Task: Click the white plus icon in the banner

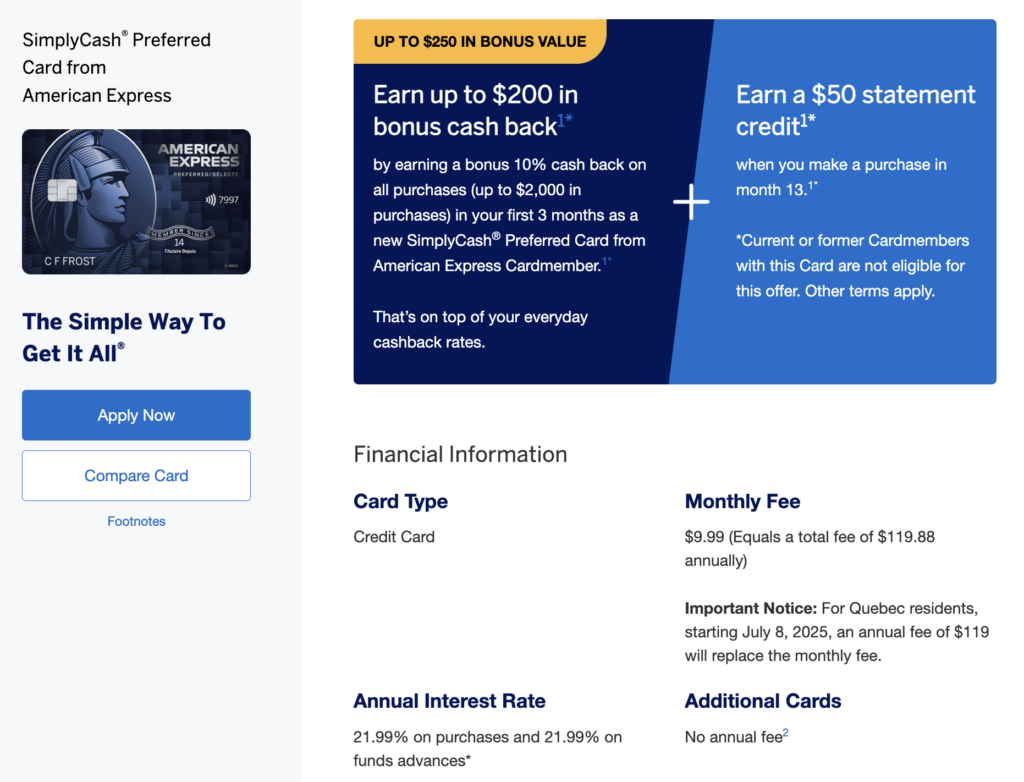Action: (691, 202)
